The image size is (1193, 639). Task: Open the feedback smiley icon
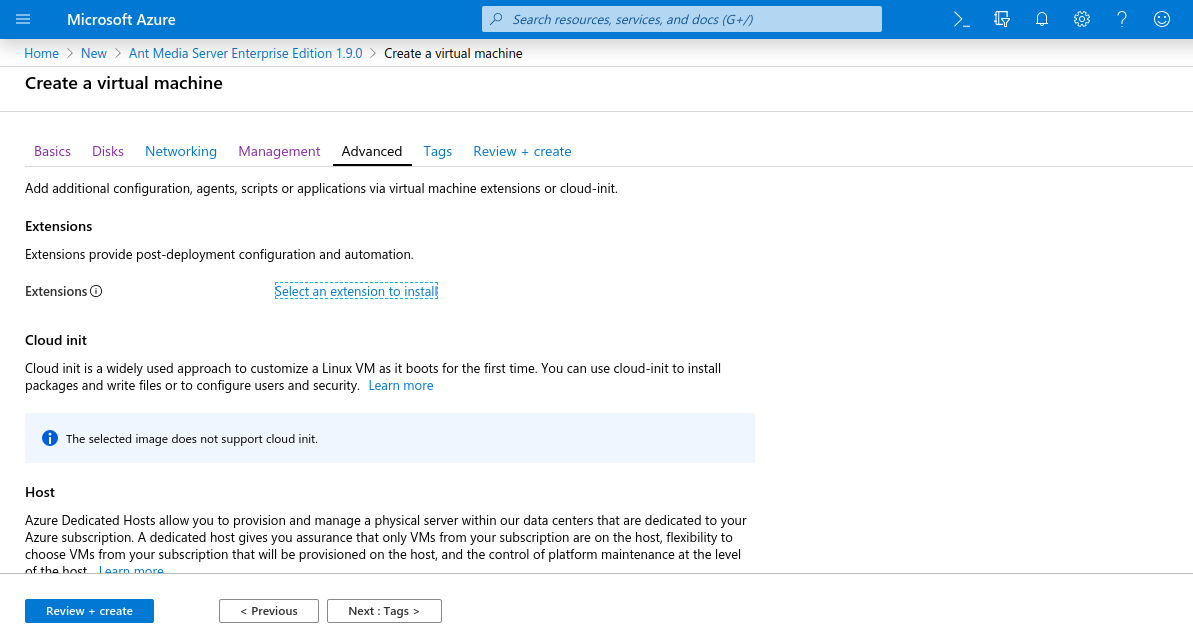pos(1162,19)
